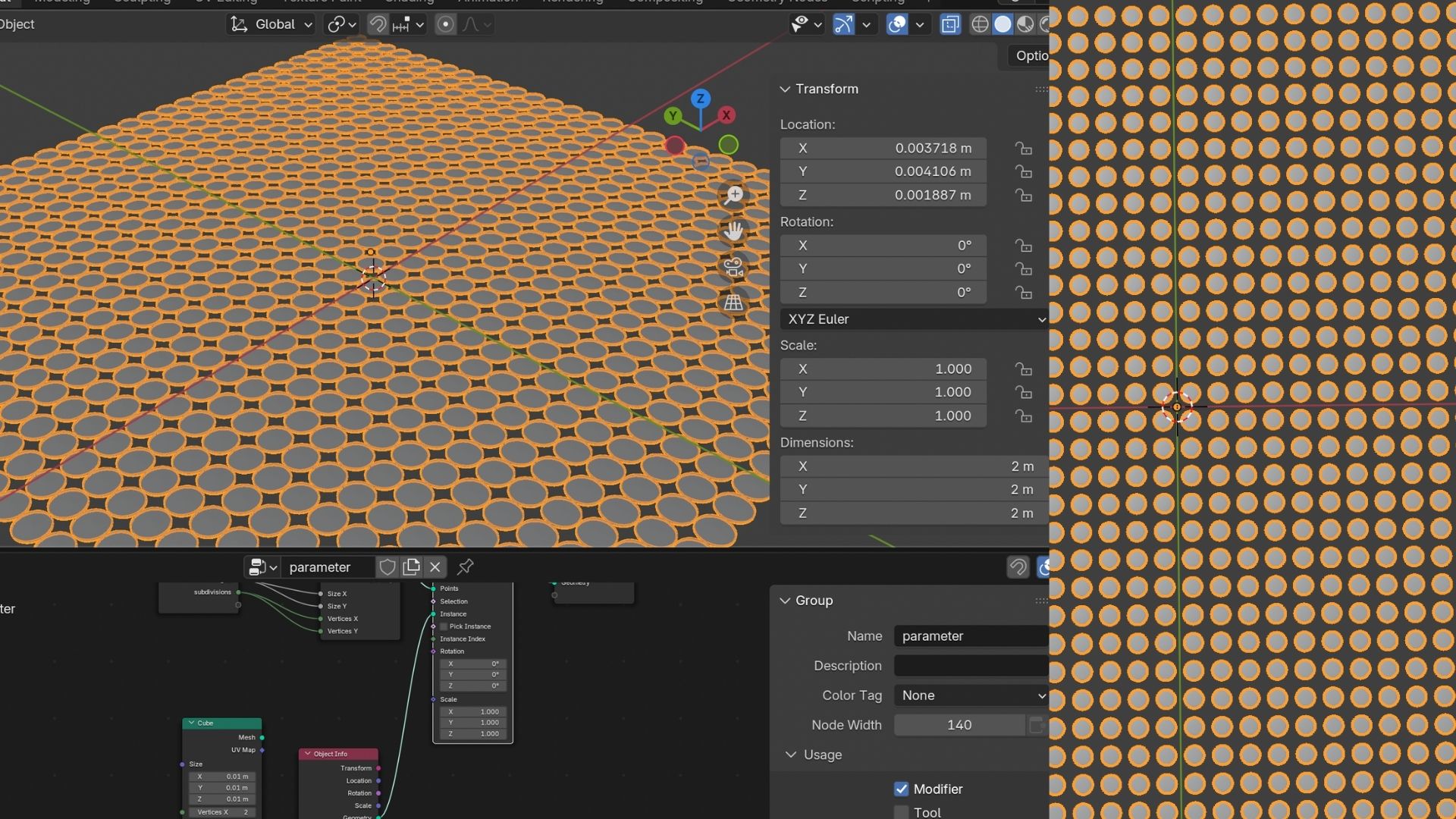This screenshot has width=1456, height=819.
Task: Open the XYZ Euler rotation mode dropdown
Action: click(x=915, y=319)
